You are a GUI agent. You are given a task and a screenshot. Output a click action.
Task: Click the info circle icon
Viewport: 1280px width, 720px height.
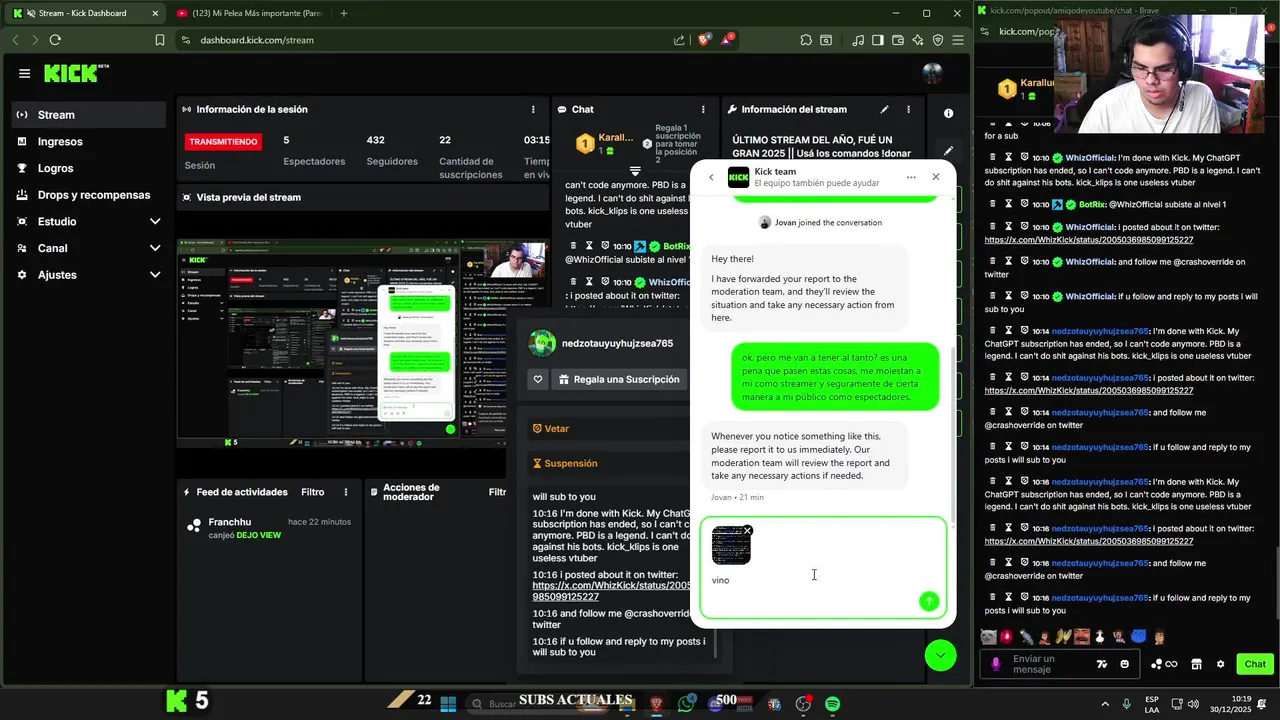coord(948,113)
